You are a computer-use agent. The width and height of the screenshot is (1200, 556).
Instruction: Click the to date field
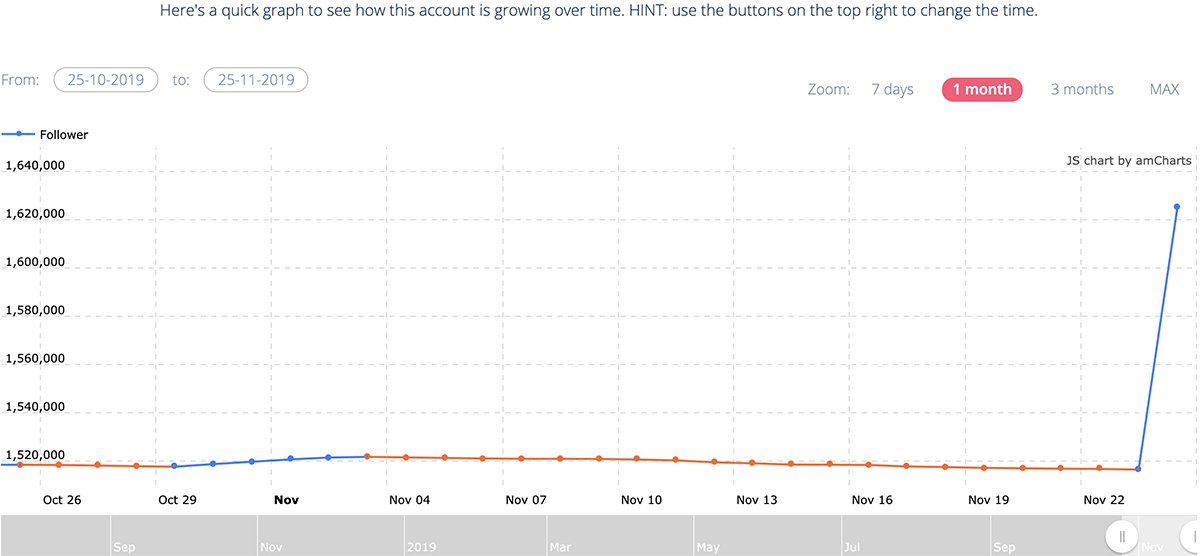(x=255, y=80)
